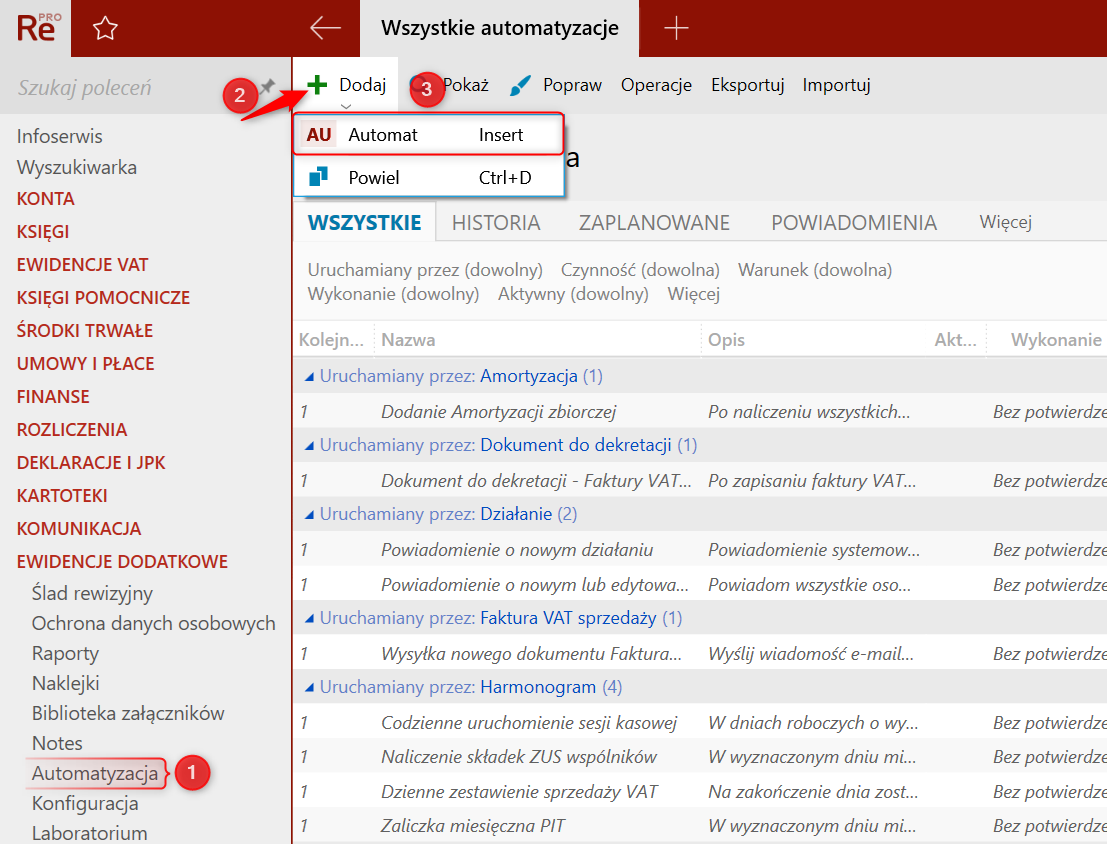This screenshot has width=1107, height=844.
Task: Click the green plus Dodaj icon
Action: tap(317, 85)
